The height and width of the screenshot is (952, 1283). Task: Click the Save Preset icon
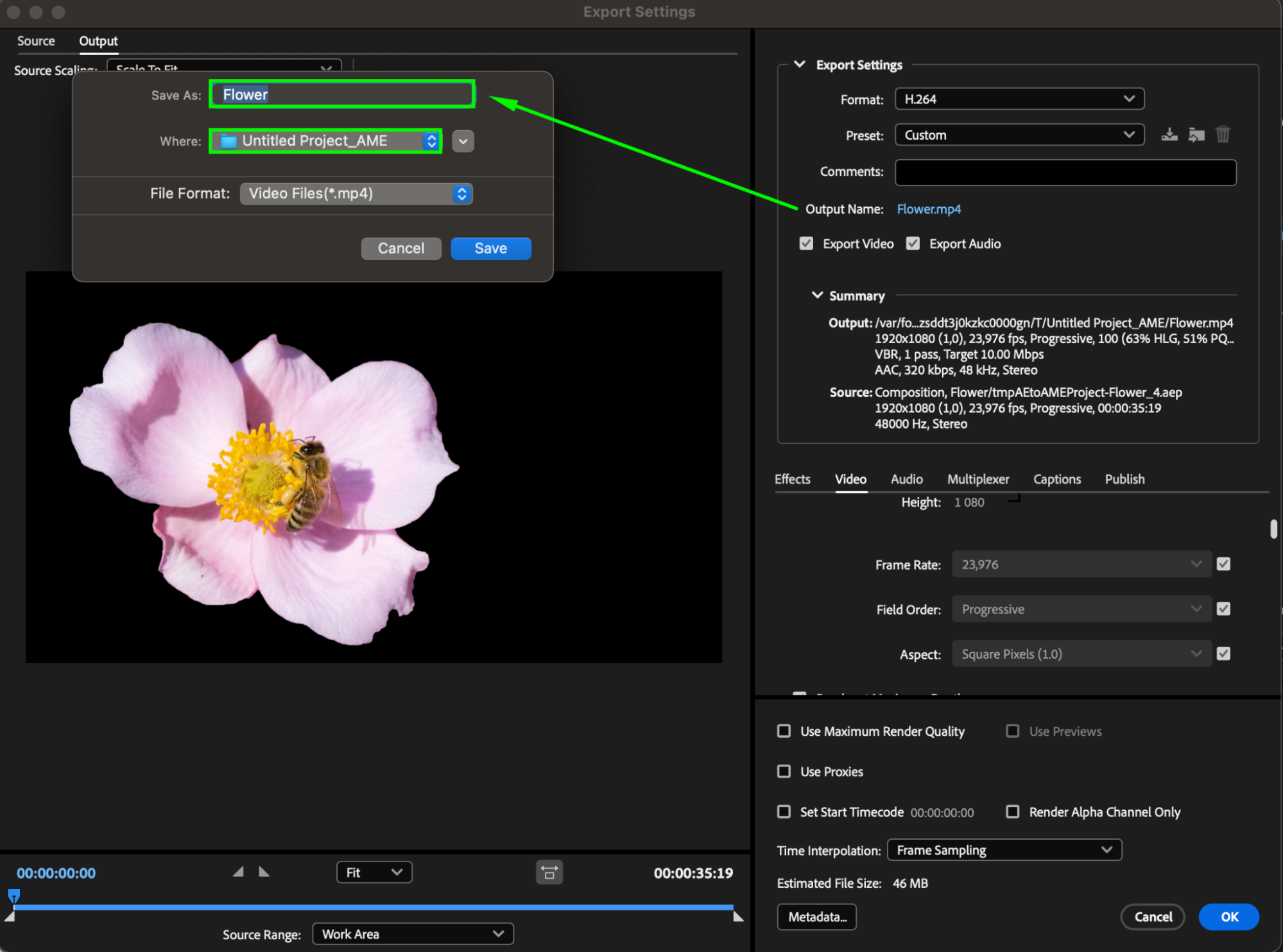1169,135
